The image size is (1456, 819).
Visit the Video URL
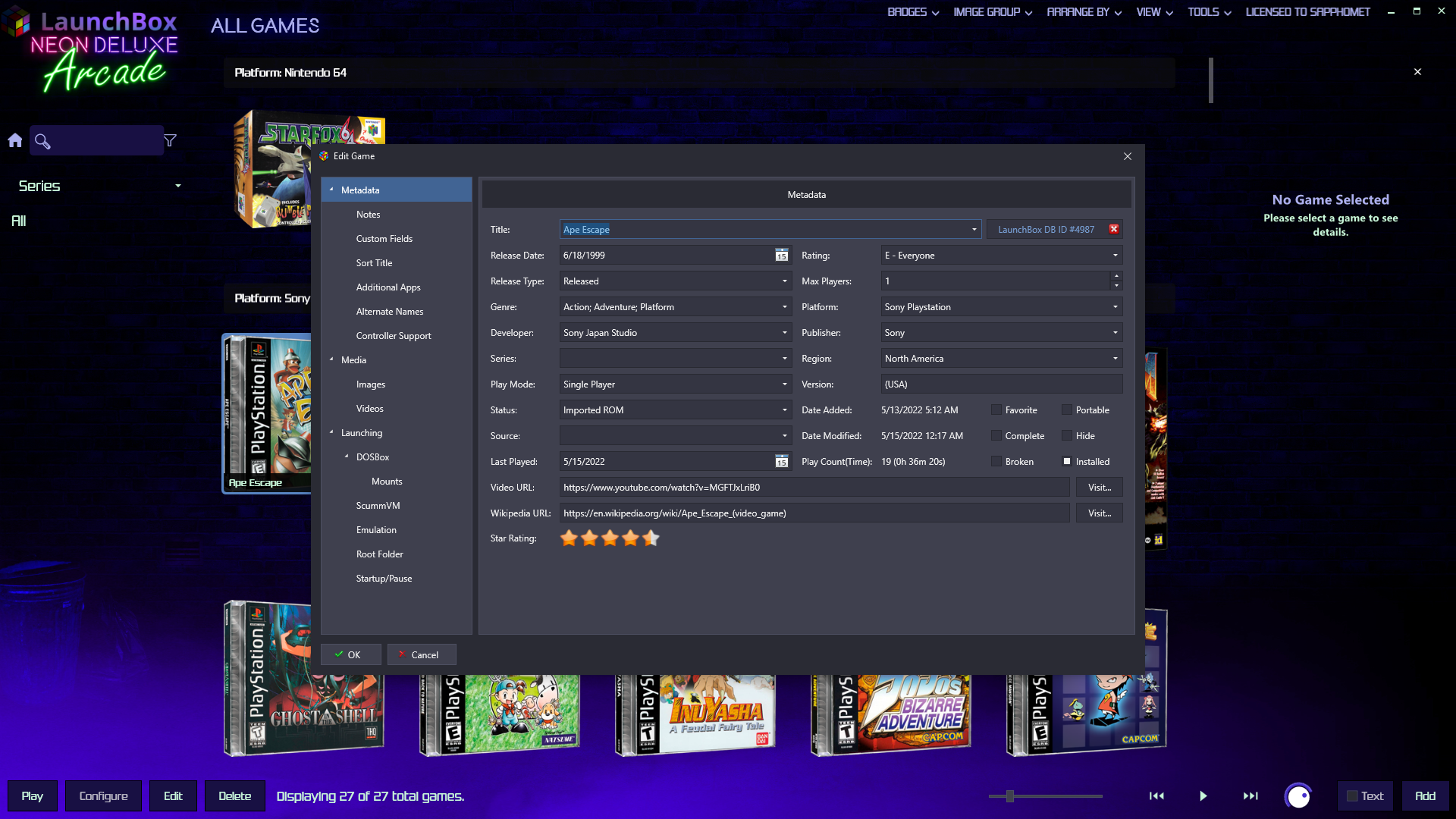[x=1099, y=488]
